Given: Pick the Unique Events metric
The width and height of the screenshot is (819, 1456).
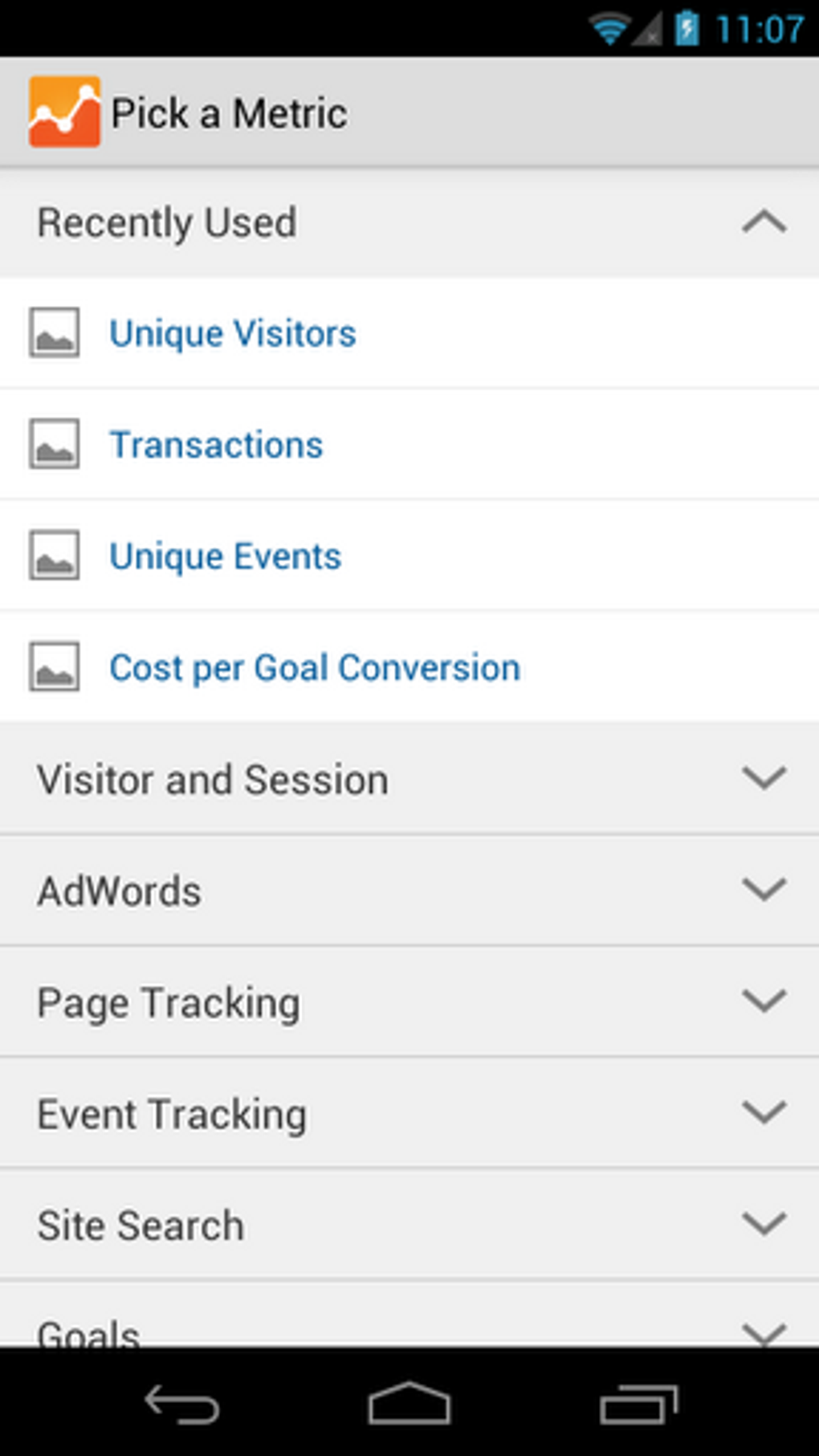Looking at the screenshot, I should click(x=226, y=557).
